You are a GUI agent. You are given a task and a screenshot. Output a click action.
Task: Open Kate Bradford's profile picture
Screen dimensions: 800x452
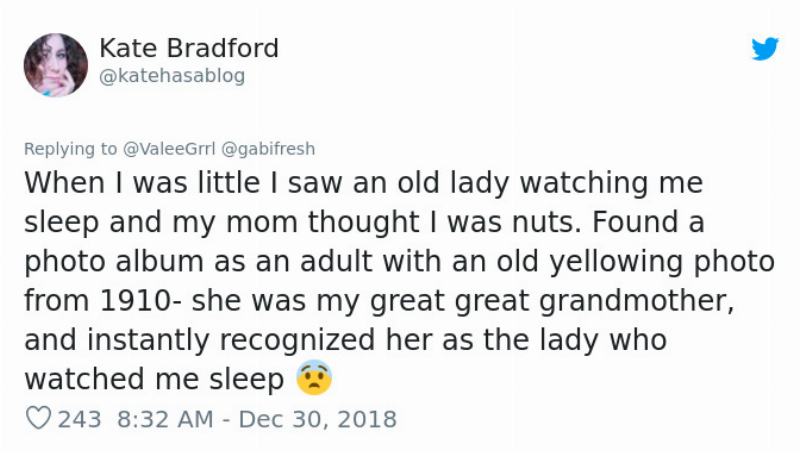click(56, 64)
